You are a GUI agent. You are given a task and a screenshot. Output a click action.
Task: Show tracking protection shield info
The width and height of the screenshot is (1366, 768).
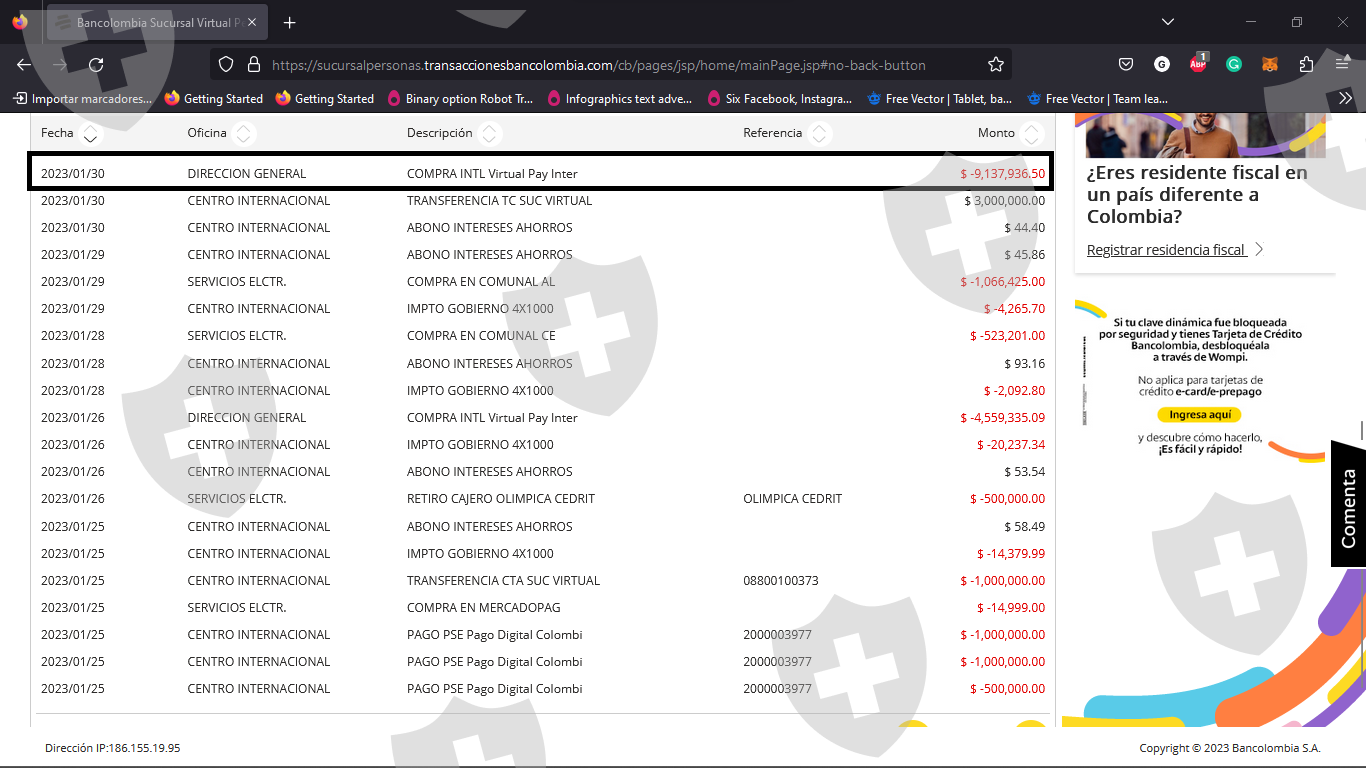click(226, 65)
